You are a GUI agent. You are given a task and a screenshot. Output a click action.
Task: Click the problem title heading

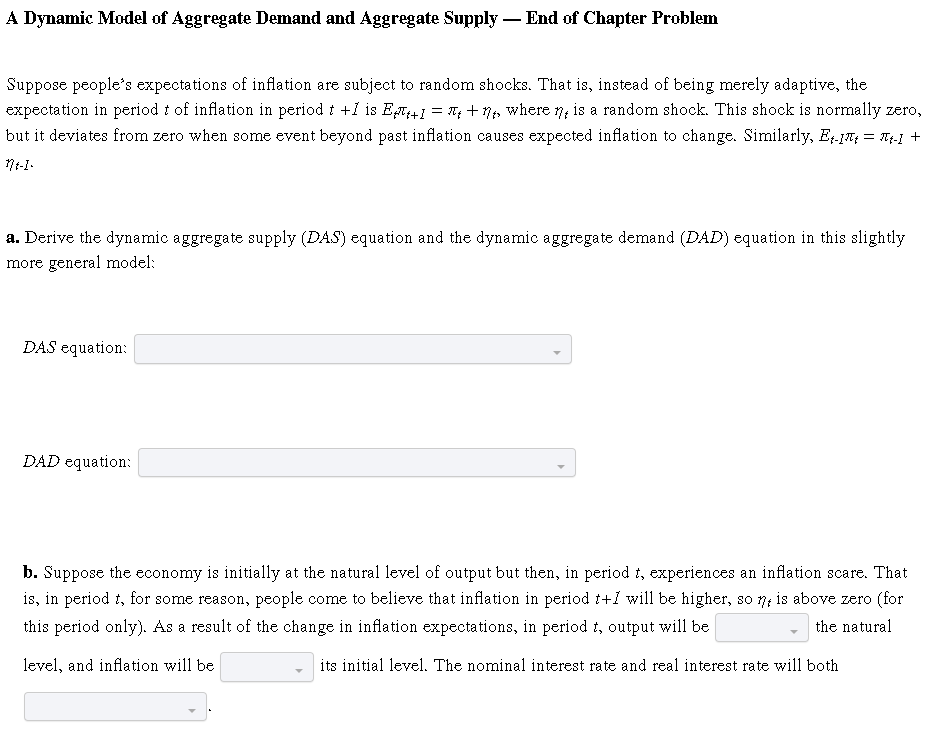tap(361, 18)
